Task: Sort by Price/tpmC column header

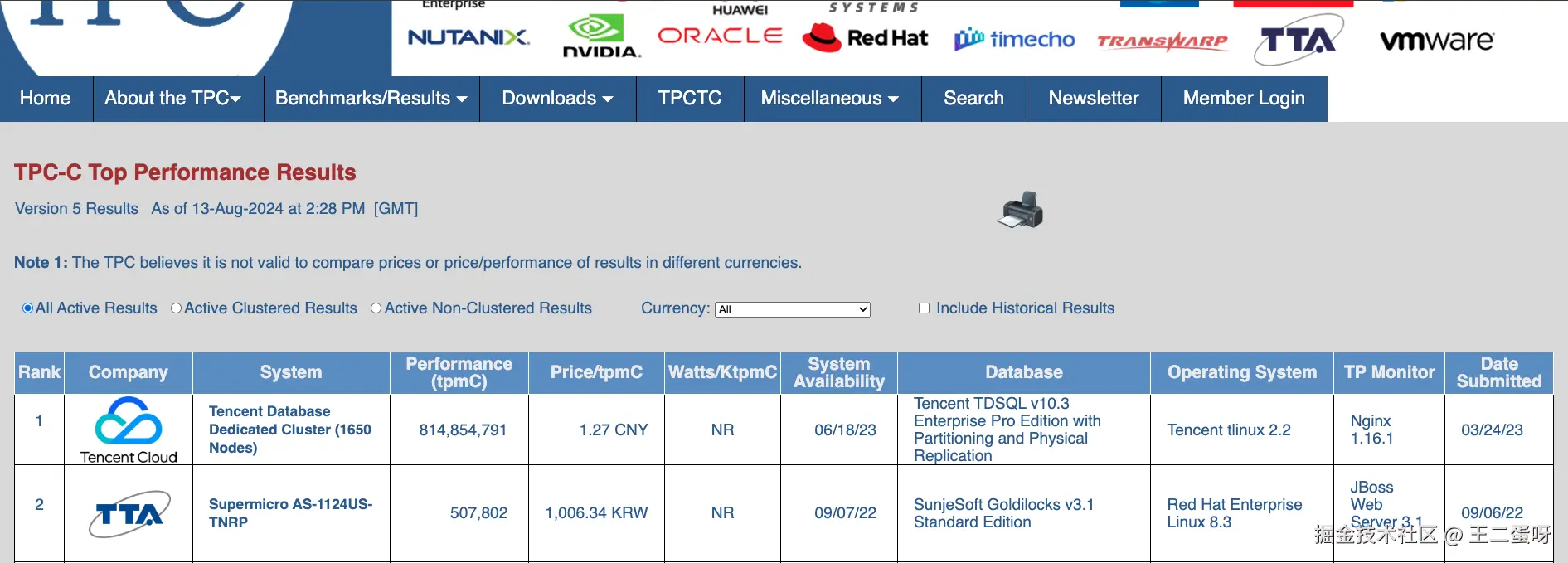Action: point(596,373)
